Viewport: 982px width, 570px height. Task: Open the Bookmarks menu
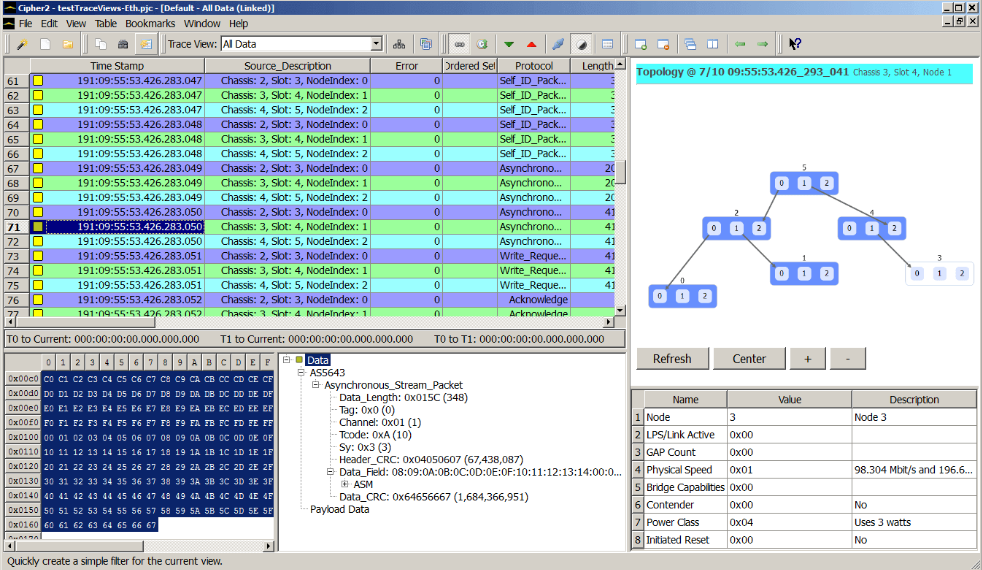click(150, 24)
